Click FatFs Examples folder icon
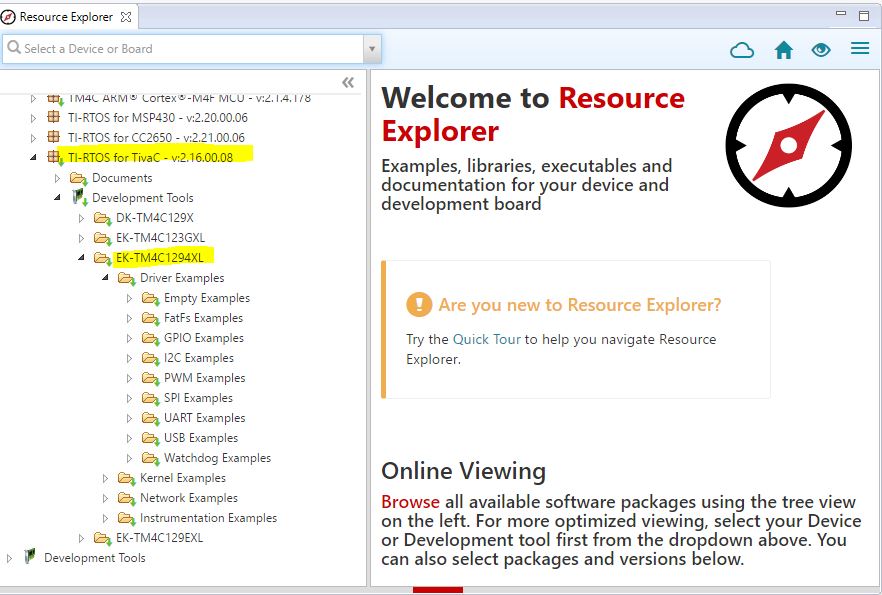 (x=151, y=318)
